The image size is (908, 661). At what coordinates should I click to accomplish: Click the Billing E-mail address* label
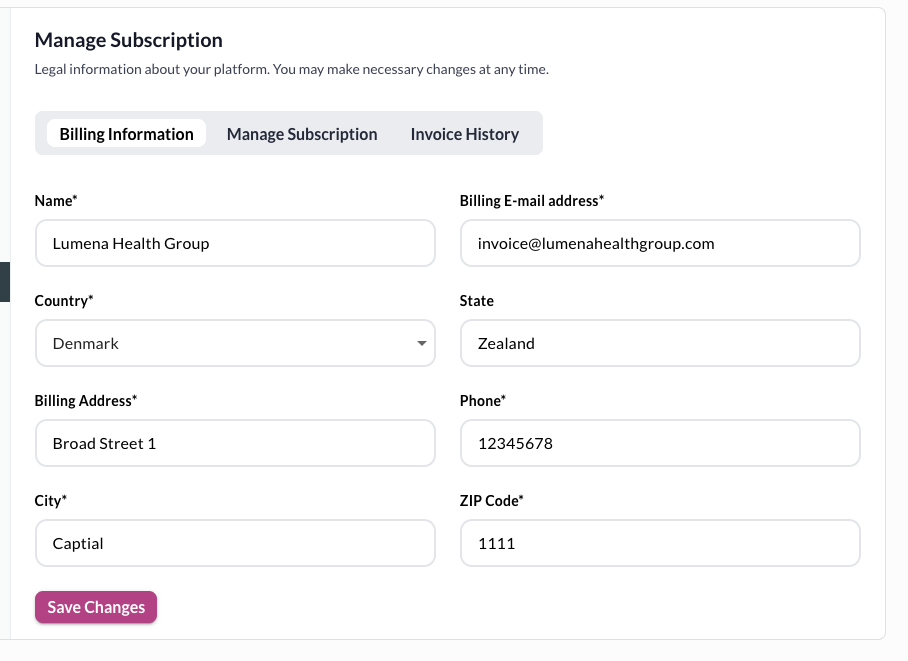pyautogui.click(x=532, y=201)
